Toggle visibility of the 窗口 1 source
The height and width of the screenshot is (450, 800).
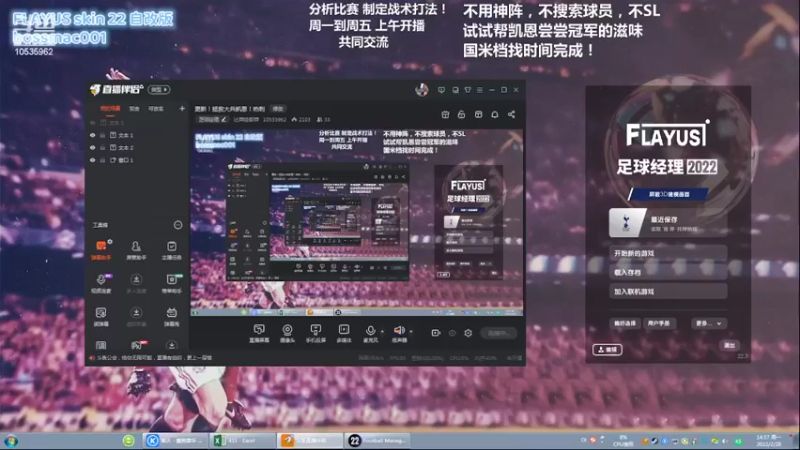92,160
